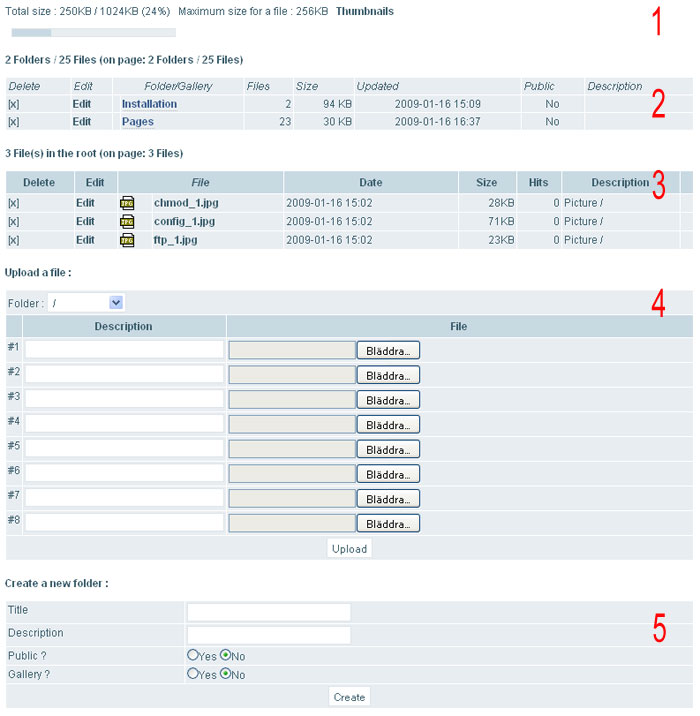Delete the Pages folder using [x]
This screenshot has width=700, height=716.
click(13, 122)
